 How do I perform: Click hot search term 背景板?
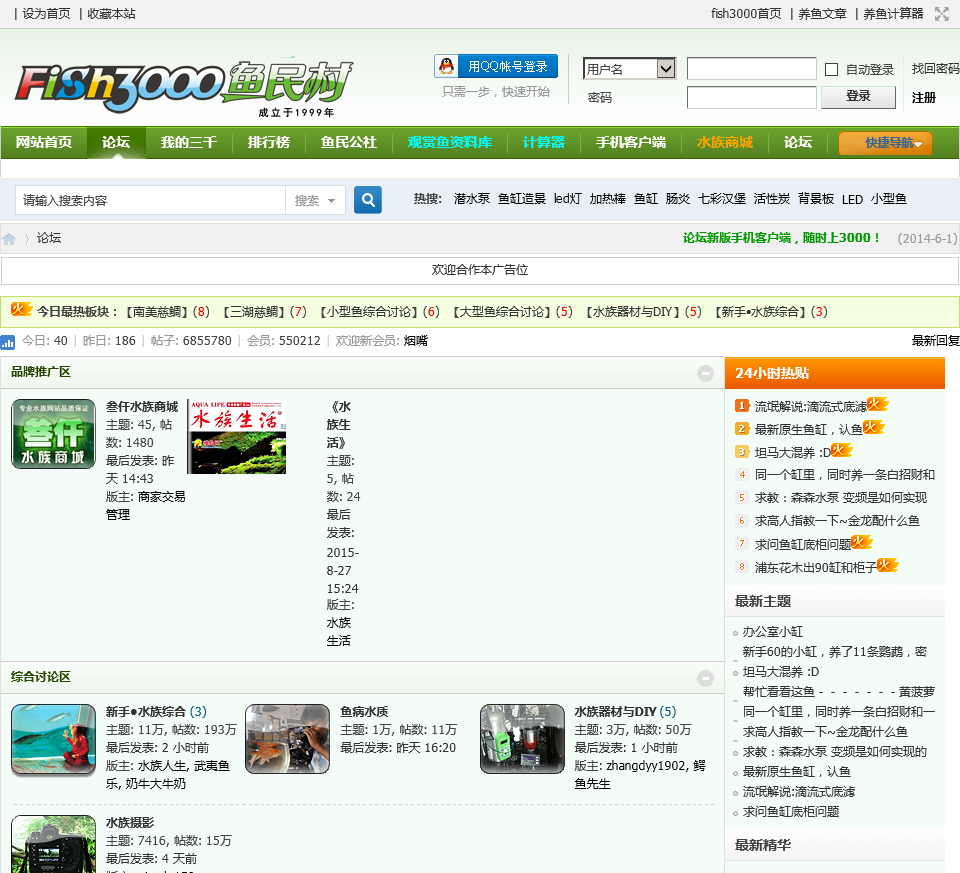coord(816,198)
